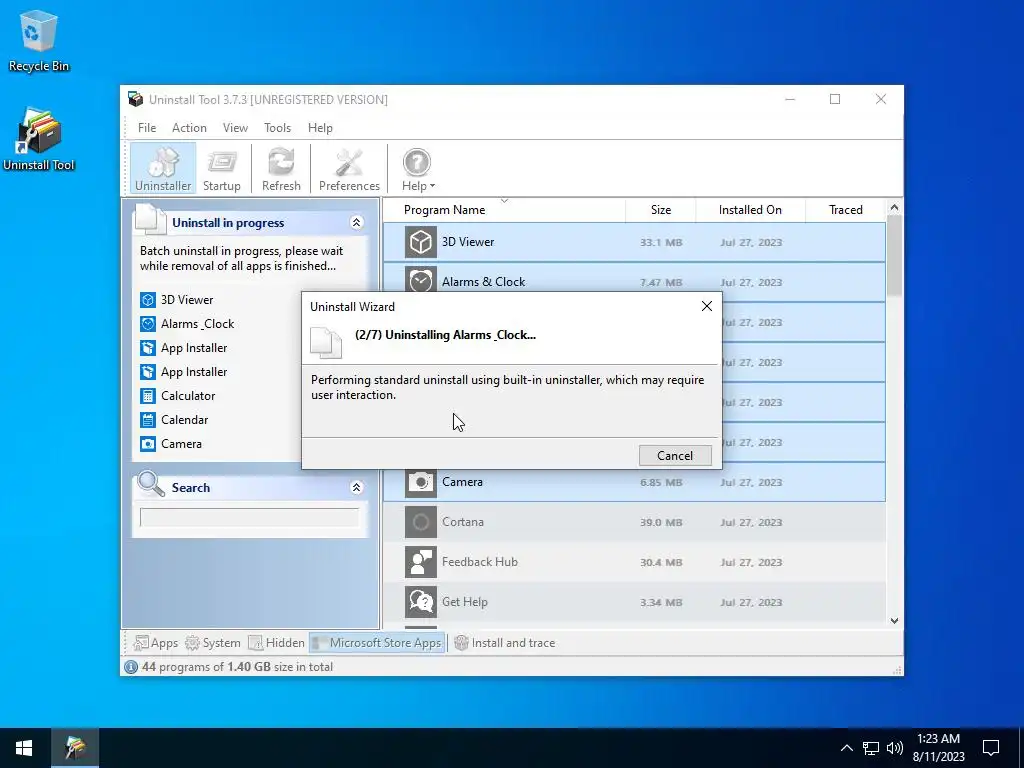
Task: Click the Alarms & Clock program icon
Action: point(421,280)
